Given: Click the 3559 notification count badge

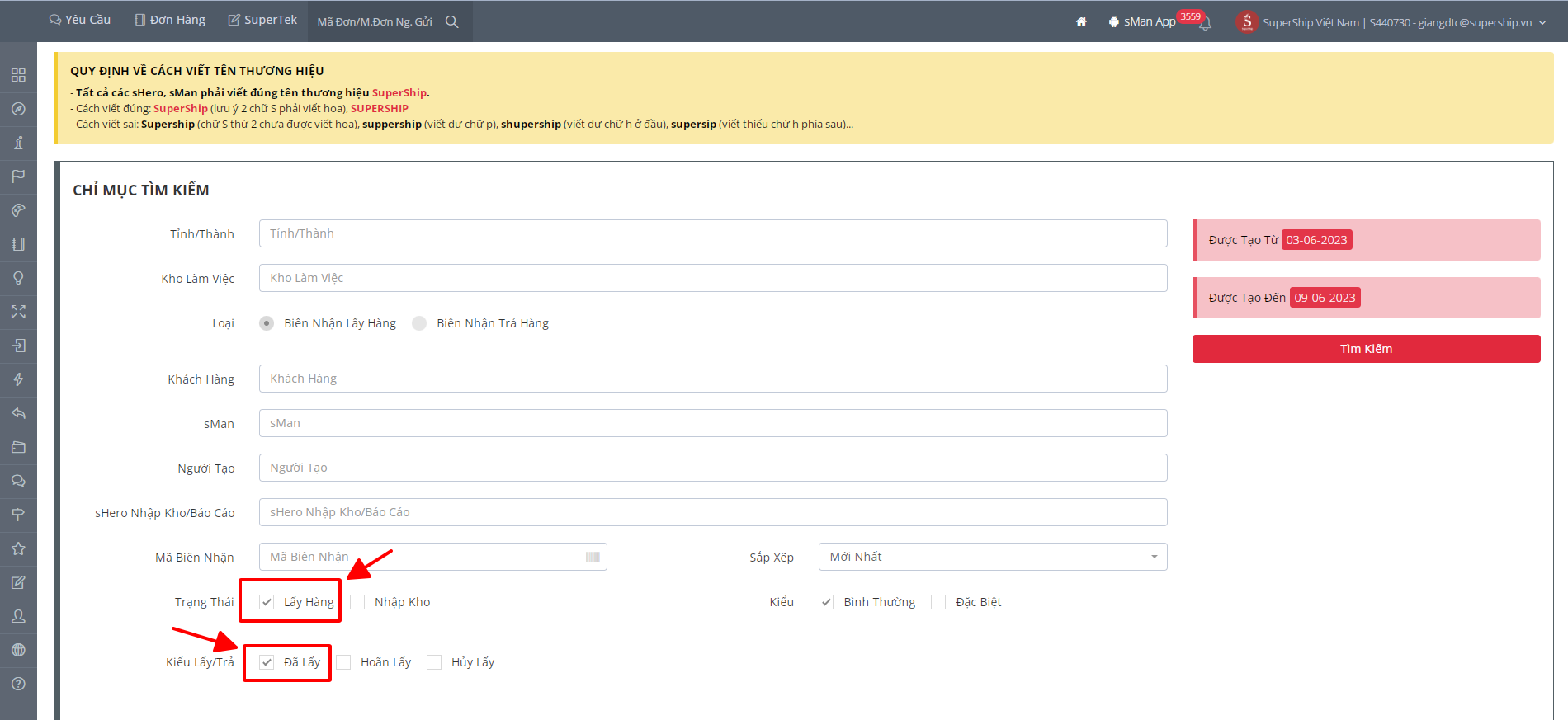Looking at the screenshot, I should pos(1190,17).
